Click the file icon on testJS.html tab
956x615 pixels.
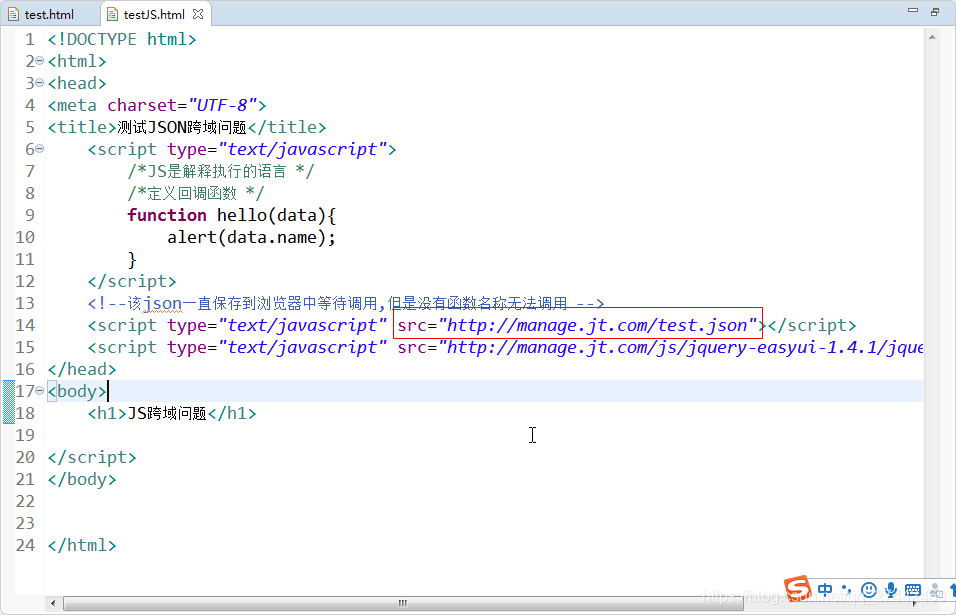click(x=112, y=14)
